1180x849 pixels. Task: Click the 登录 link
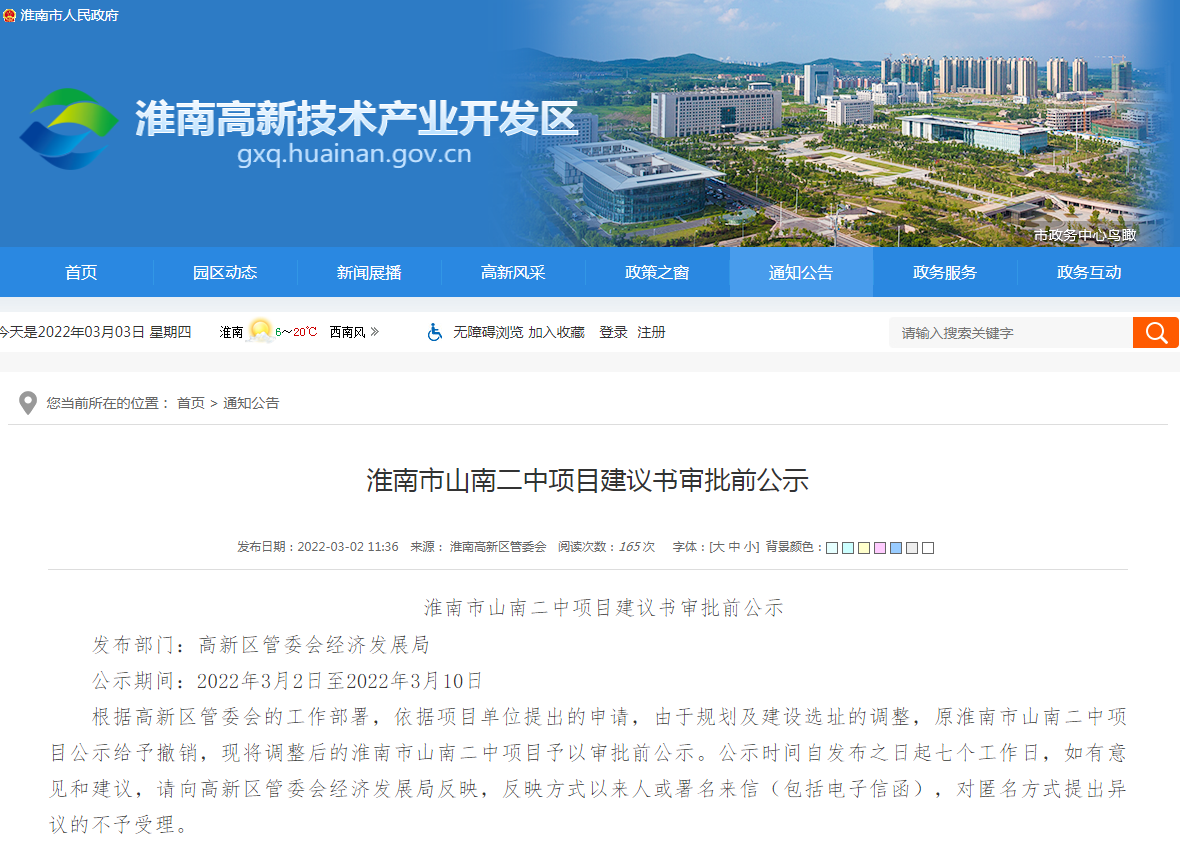point(613,332)
